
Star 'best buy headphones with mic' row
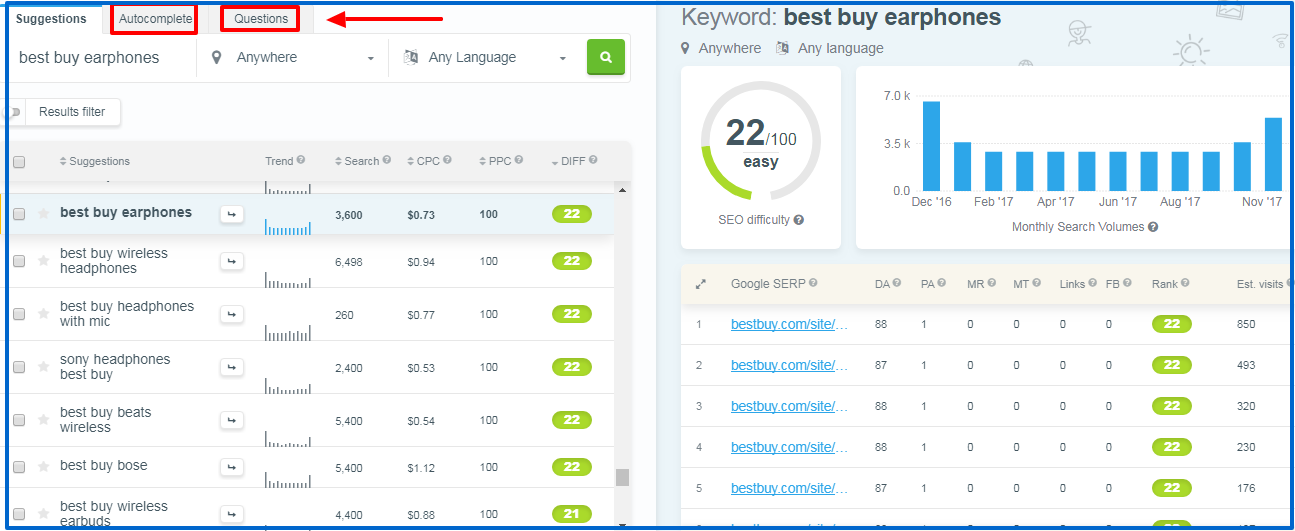tap(43, 314)
